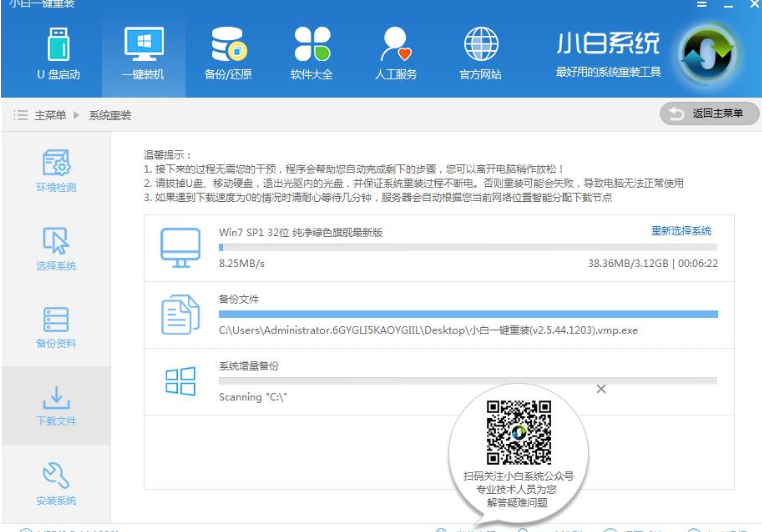Viewport: 762px width, 532px height.
Task: Go to 主菜单 in the breadcrumb
Action: (50, 115)
